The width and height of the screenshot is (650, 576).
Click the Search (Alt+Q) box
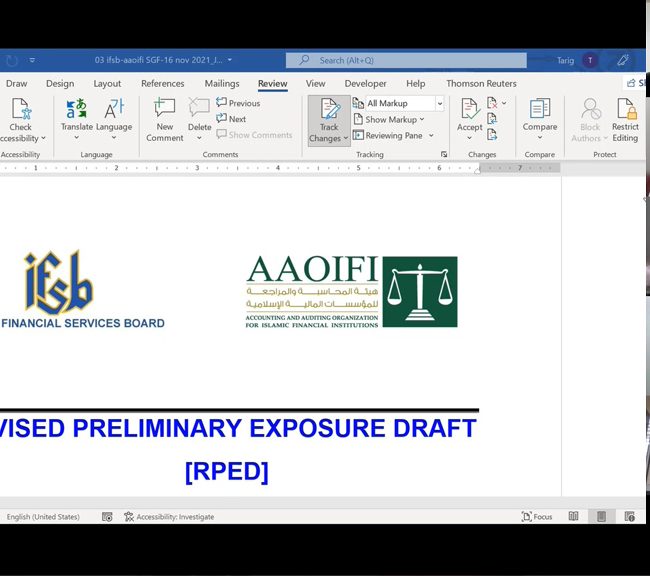point(406,60)
